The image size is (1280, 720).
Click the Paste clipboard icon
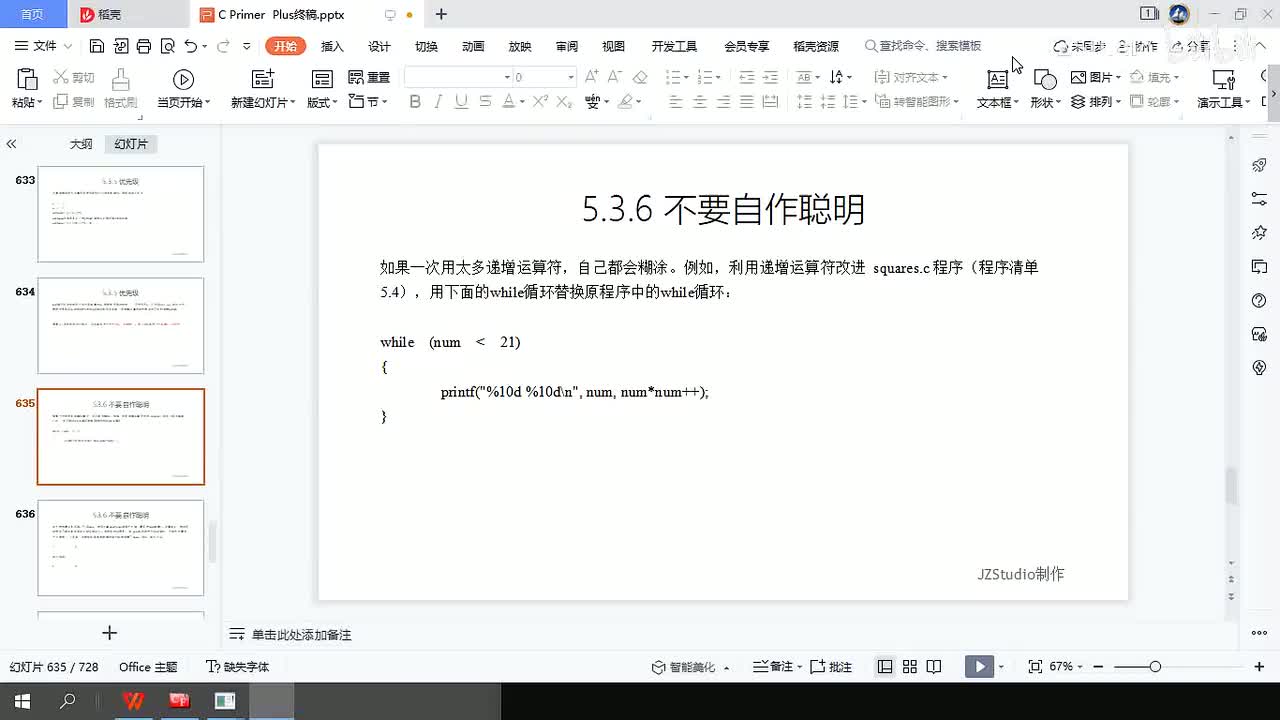point(27,79)
